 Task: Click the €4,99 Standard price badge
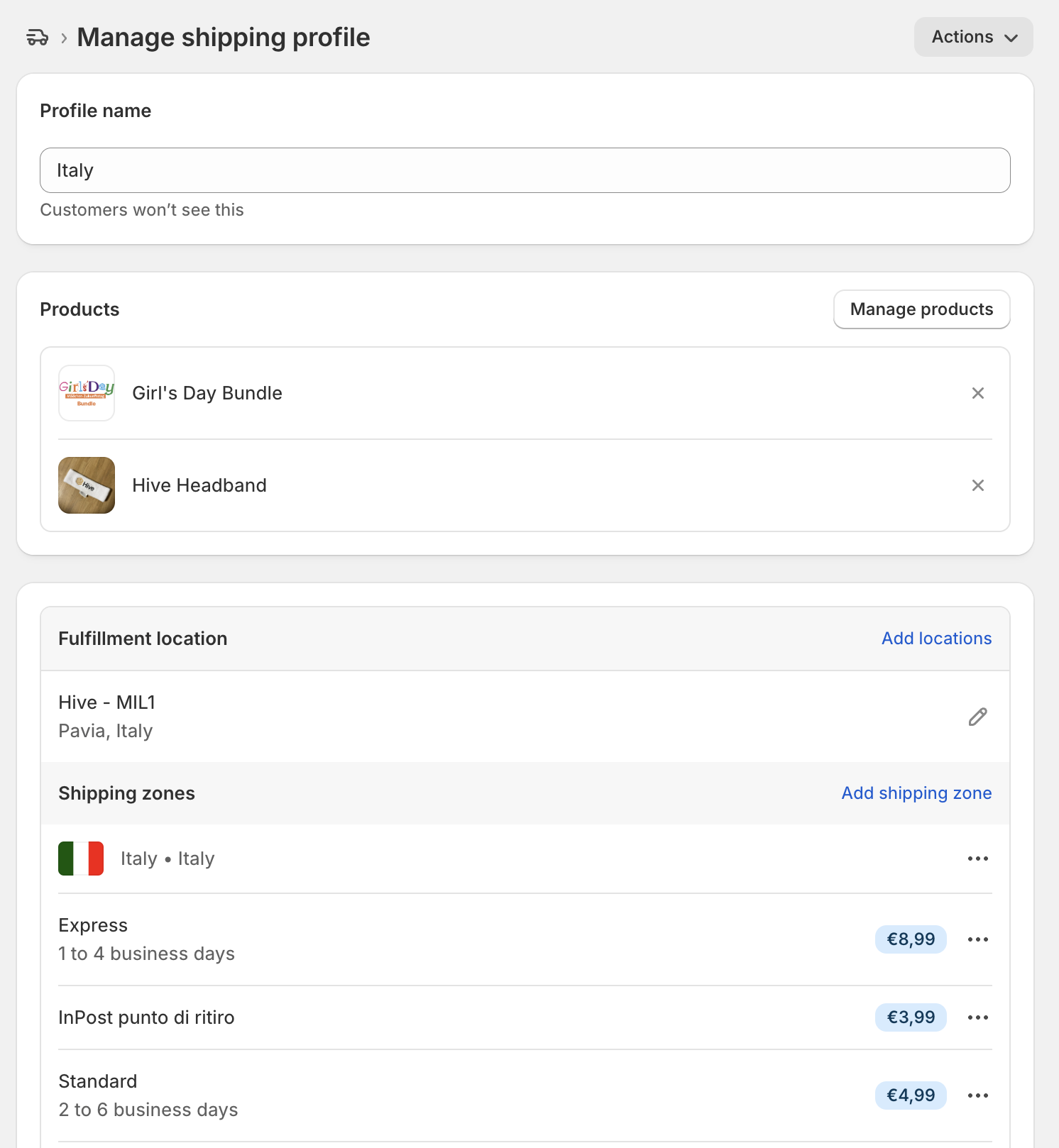[x=911, y=1095]
